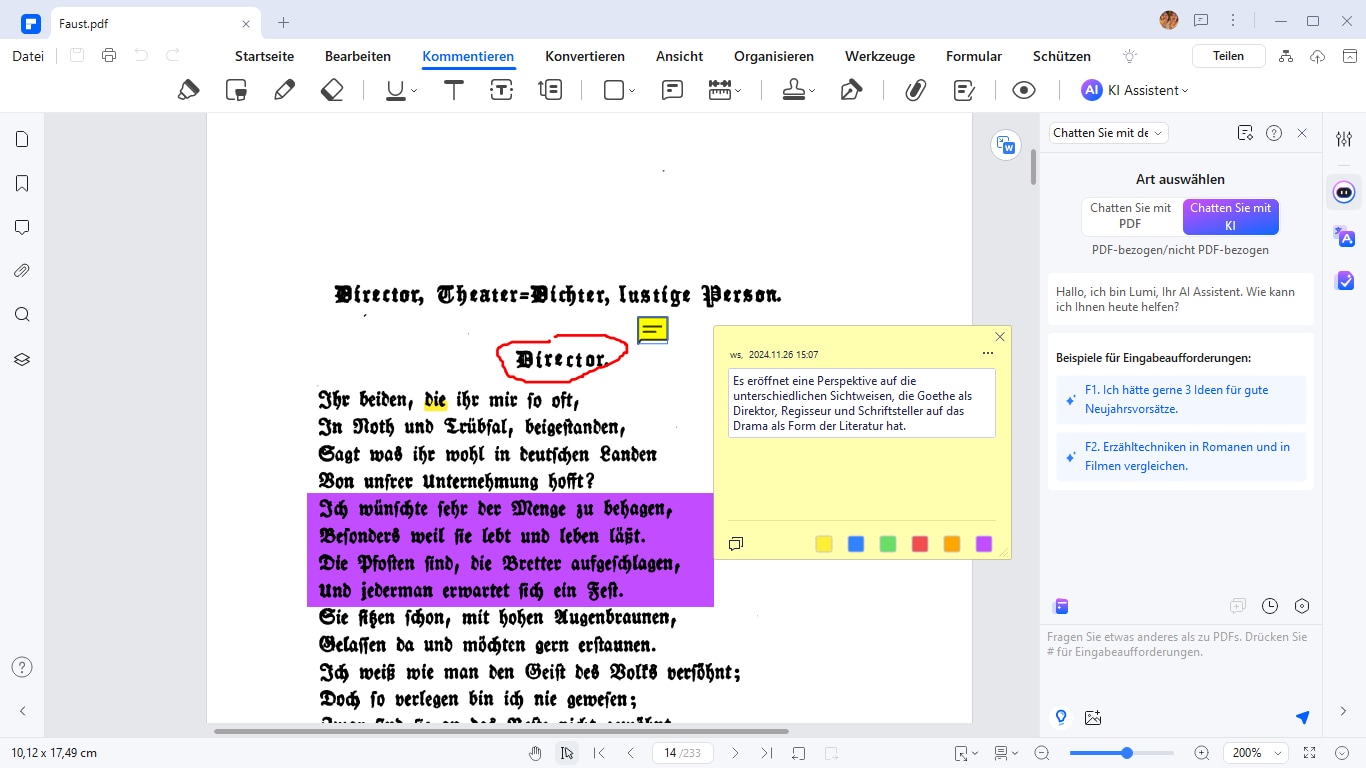Close the yellow note popup
Viewport: 1366px width, 768px height.
click(x=1000, y=337)
